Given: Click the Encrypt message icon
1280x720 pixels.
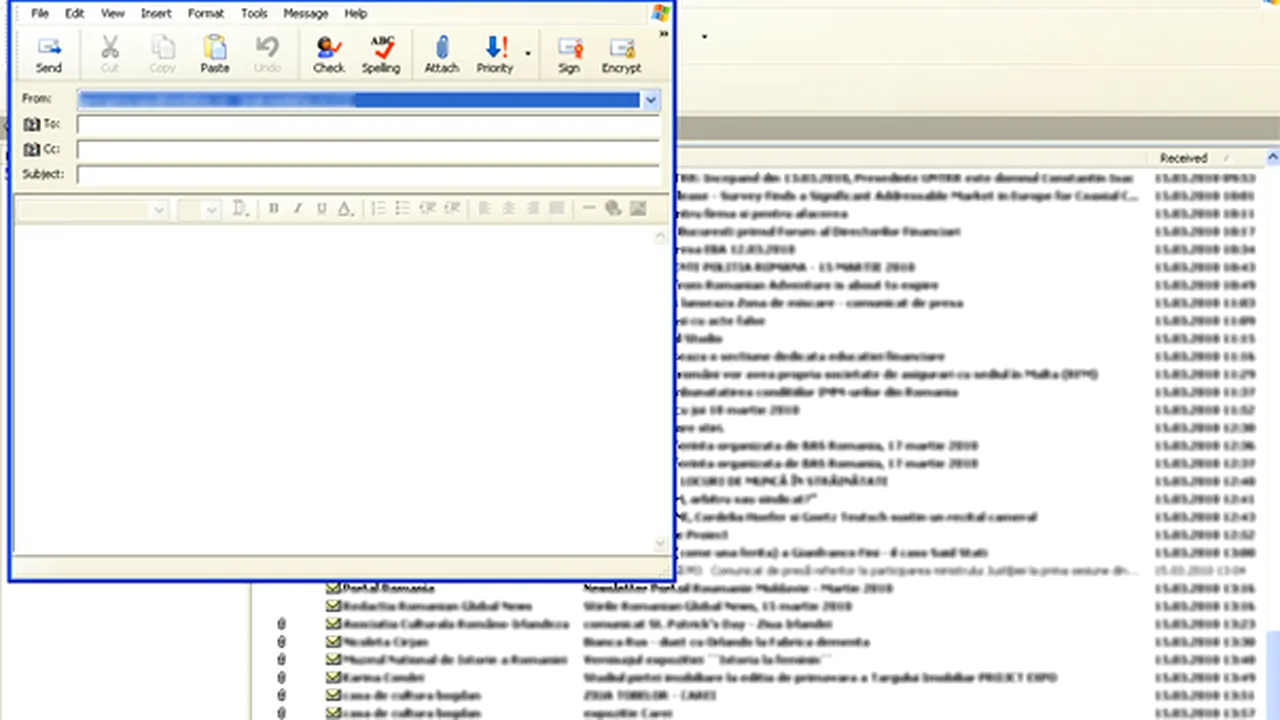Looking at the screenshot, I should (621, 54).
